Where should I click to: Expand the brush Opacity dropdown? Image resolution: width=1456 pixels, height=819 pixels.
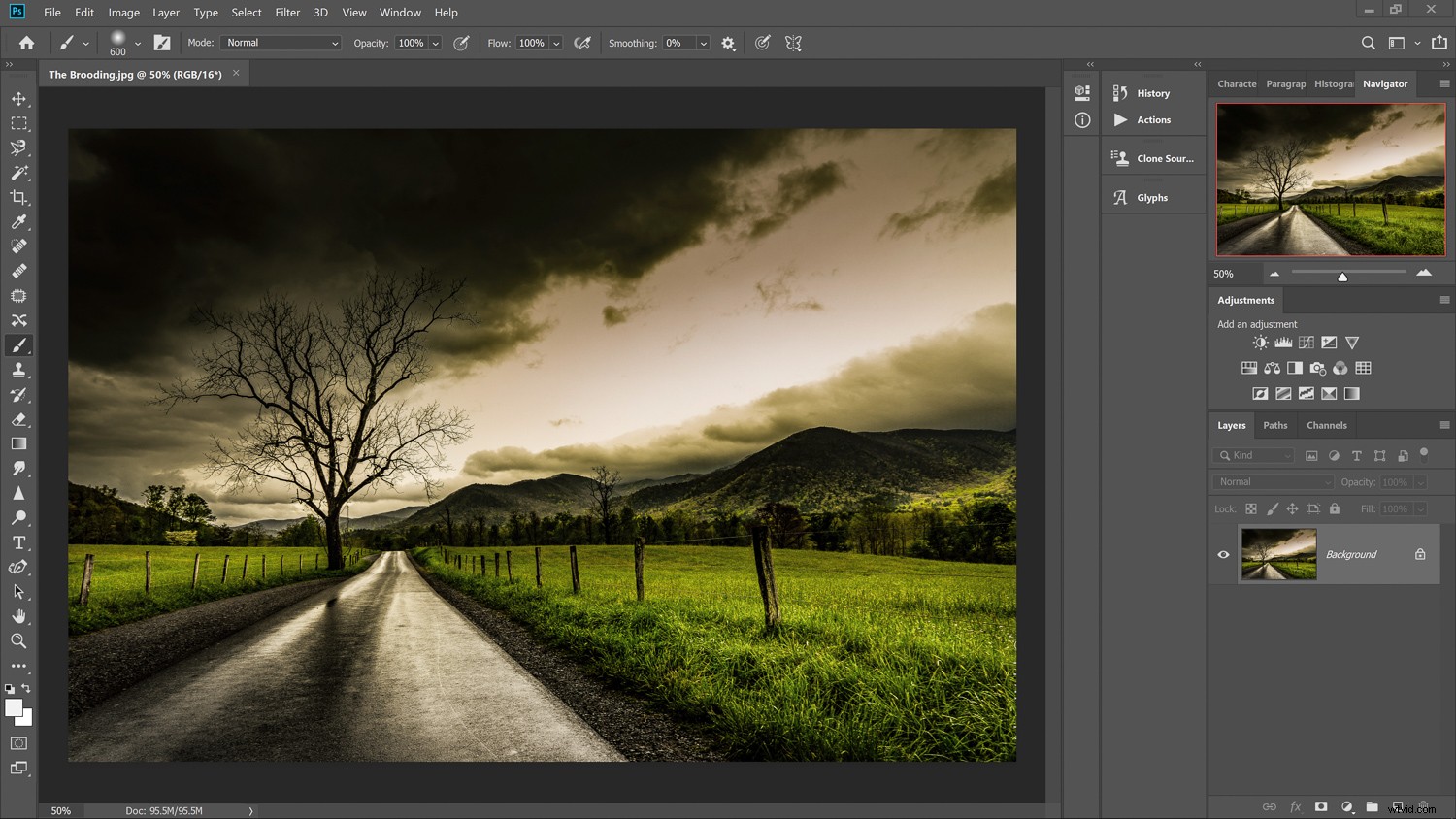(435, 43)
